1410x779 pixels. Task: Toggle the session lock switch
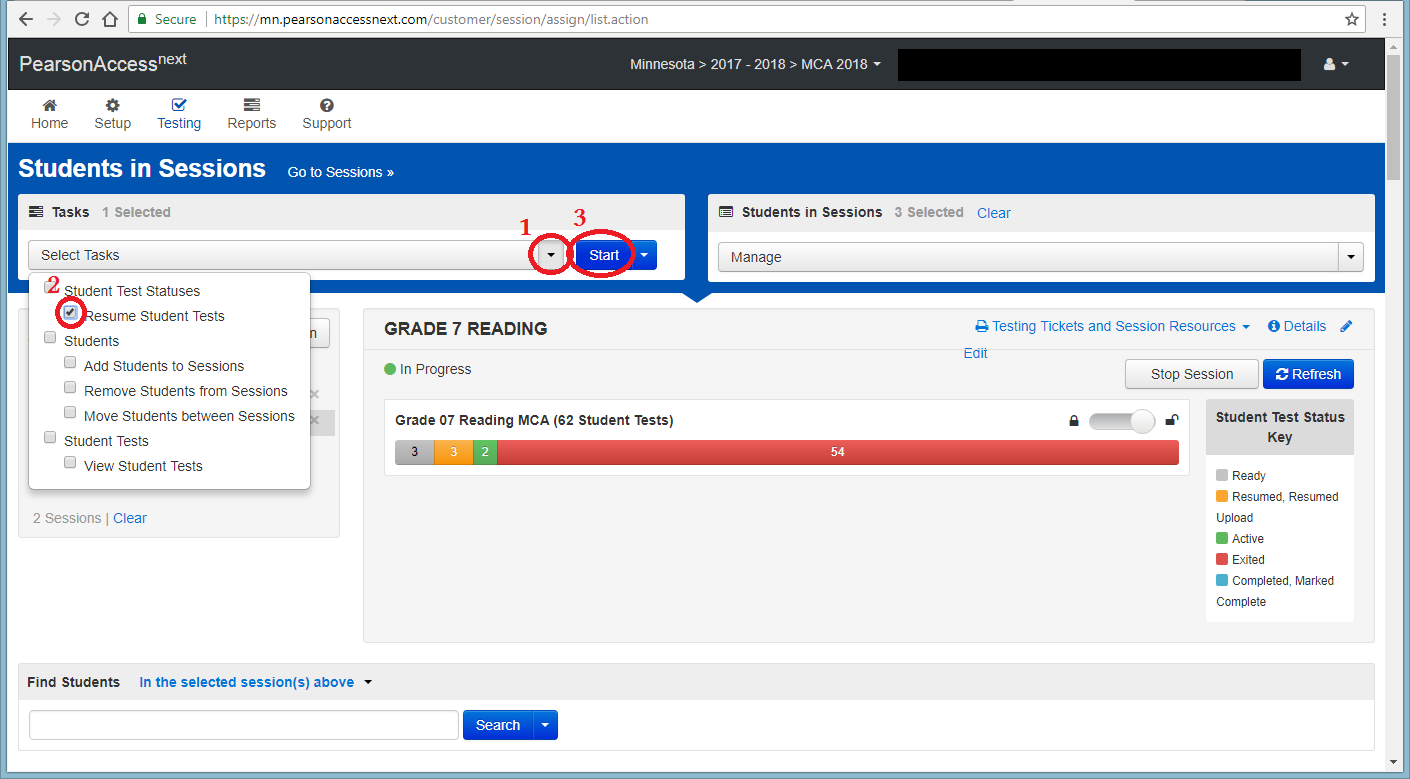(x=1121, y=421)
